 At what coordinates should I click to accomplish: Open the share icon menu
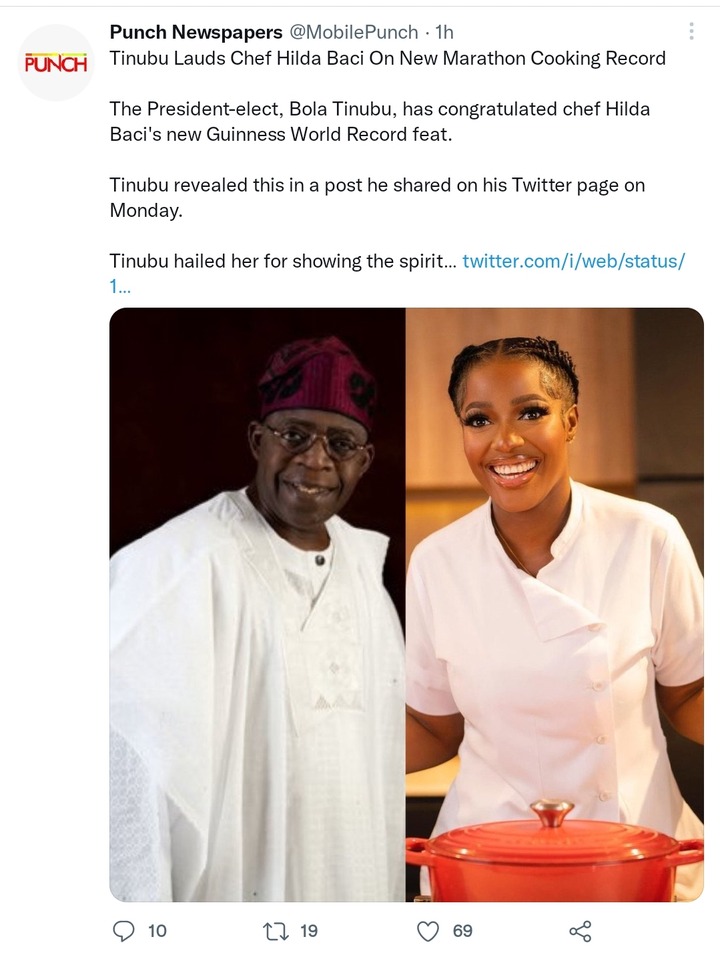click(580, 931)
